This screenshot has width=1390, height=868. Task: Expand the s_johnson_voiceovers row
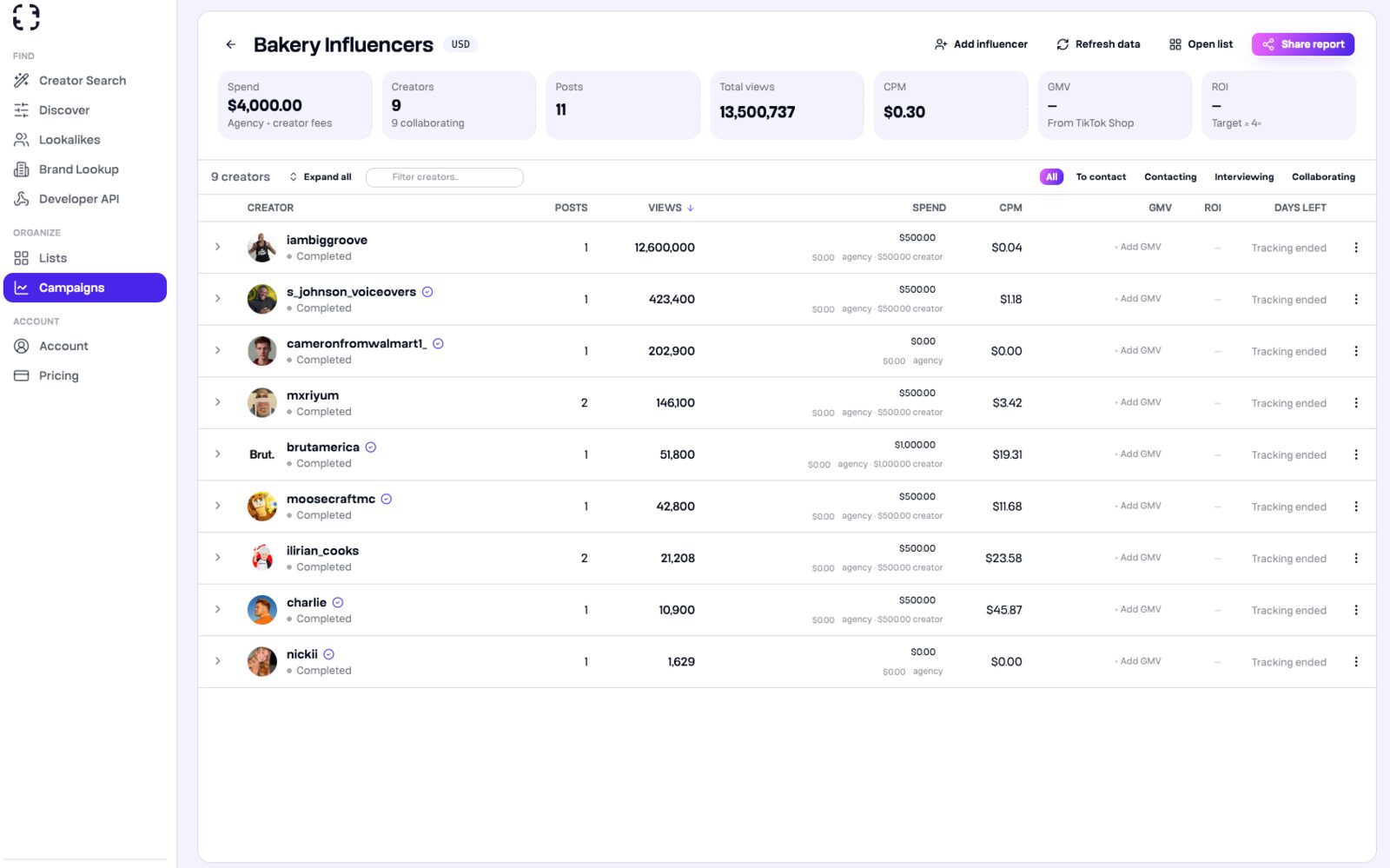218,298
